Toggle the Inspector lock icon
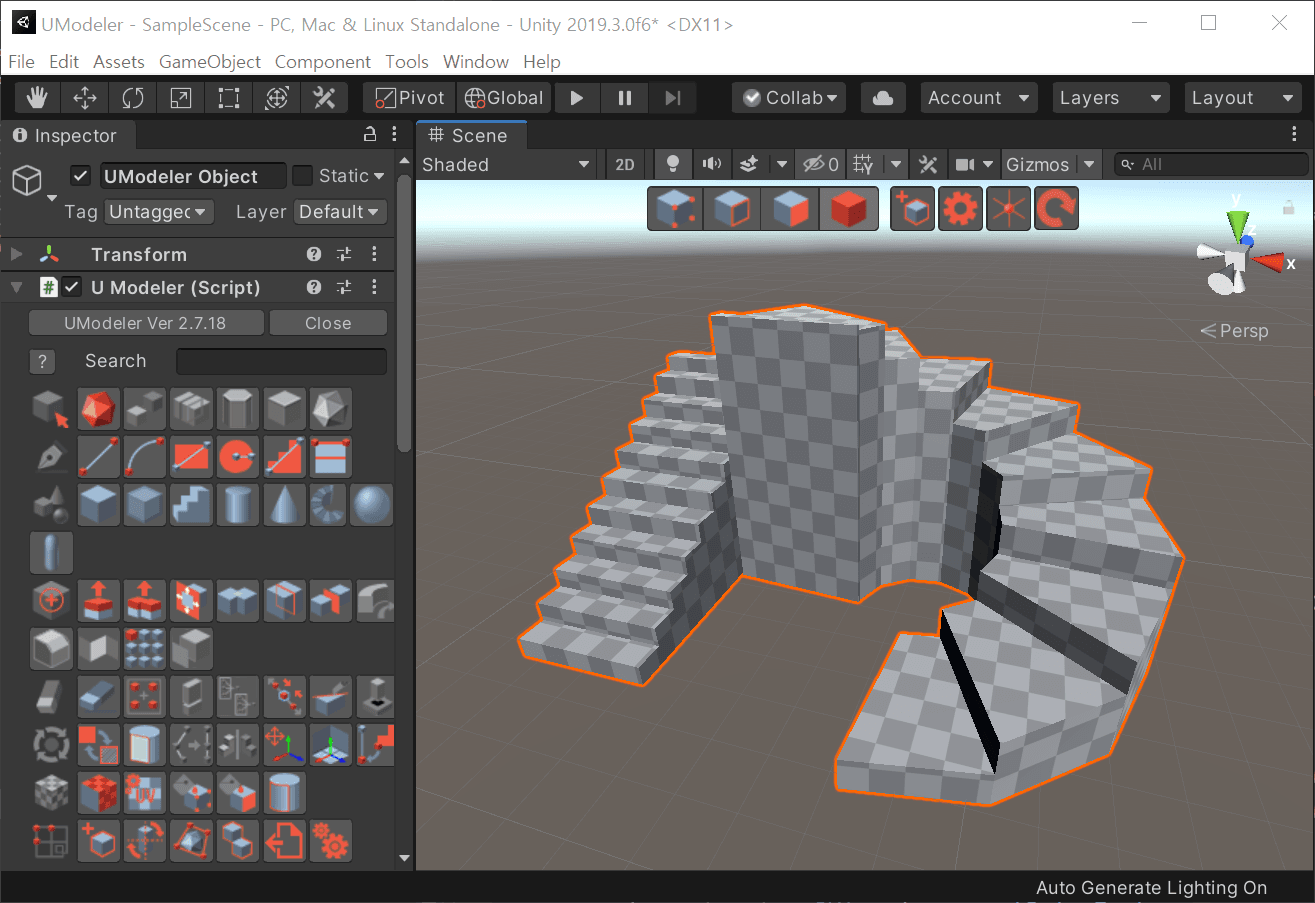This screenshot has height=903, width=1315. click(369, 135)
